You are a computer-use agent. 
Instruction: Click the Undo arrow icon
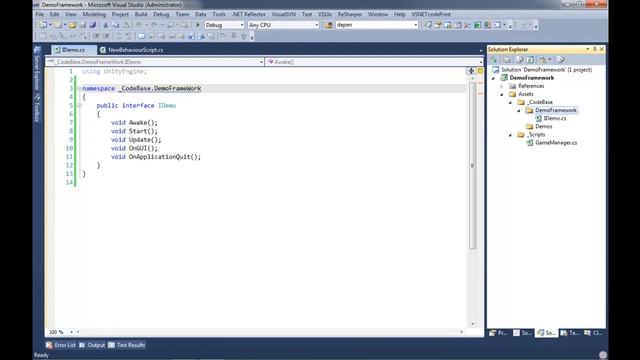(x=139, y=25)
